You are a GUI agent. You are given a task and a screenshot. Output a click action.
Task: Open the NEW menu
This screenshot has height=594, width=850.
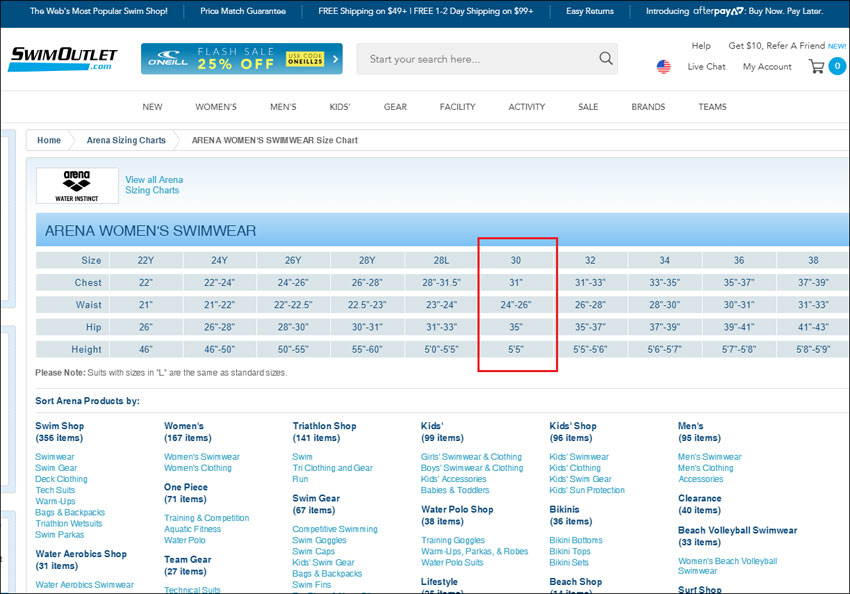(152, 107)
